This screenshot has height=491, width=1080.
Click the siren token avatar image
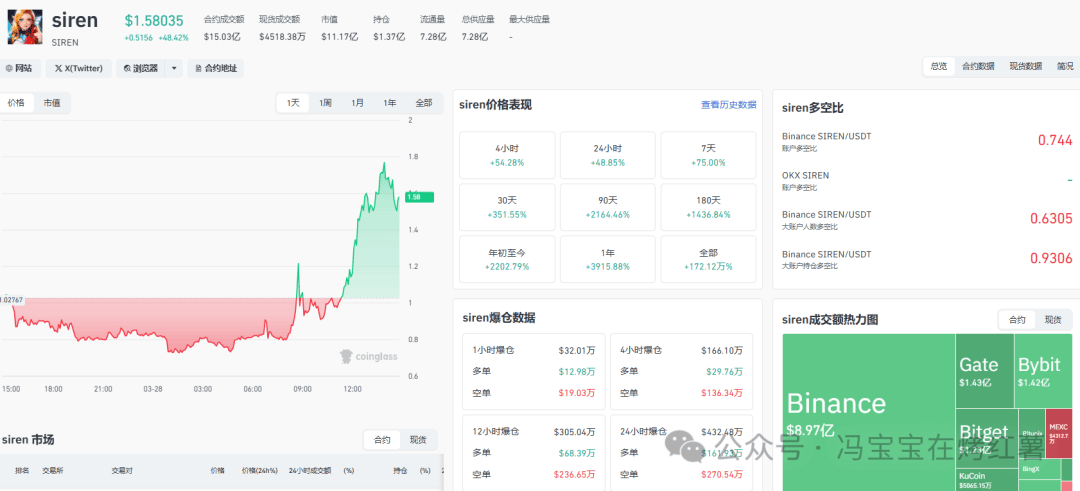pyautogui.click(x=25, y=27)
